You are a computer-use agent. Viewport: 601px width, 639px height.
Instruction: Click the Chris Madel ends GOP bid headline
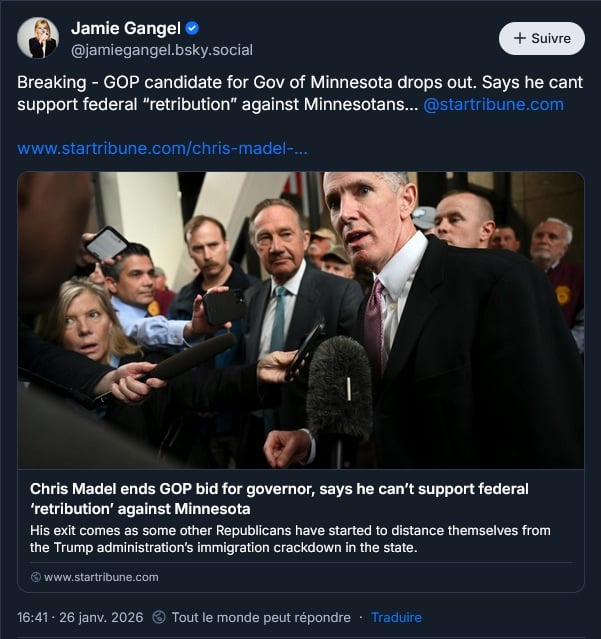(279, 499)
